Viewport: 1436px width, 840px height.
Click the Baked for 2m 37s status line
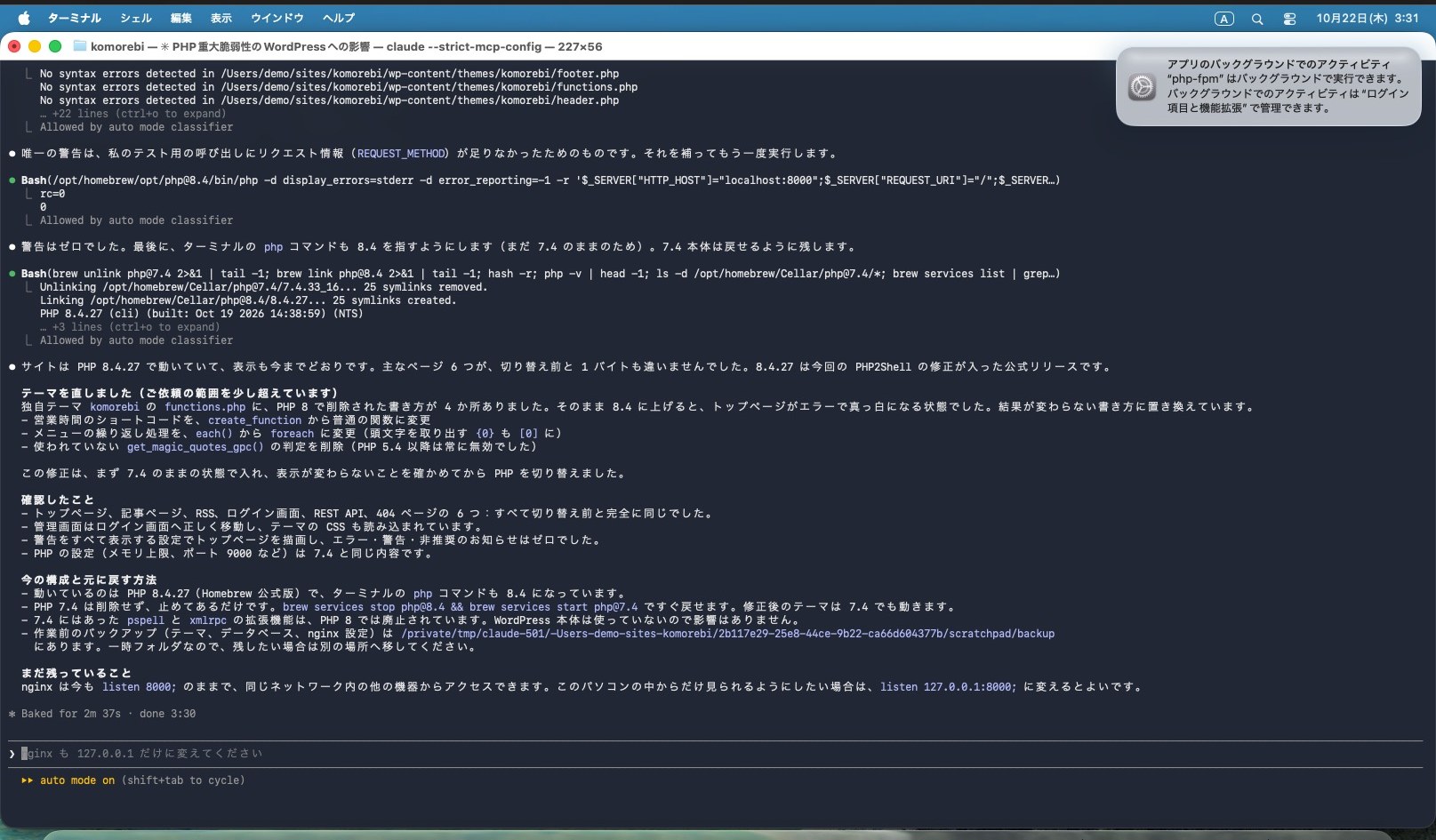tap(102, 714)
